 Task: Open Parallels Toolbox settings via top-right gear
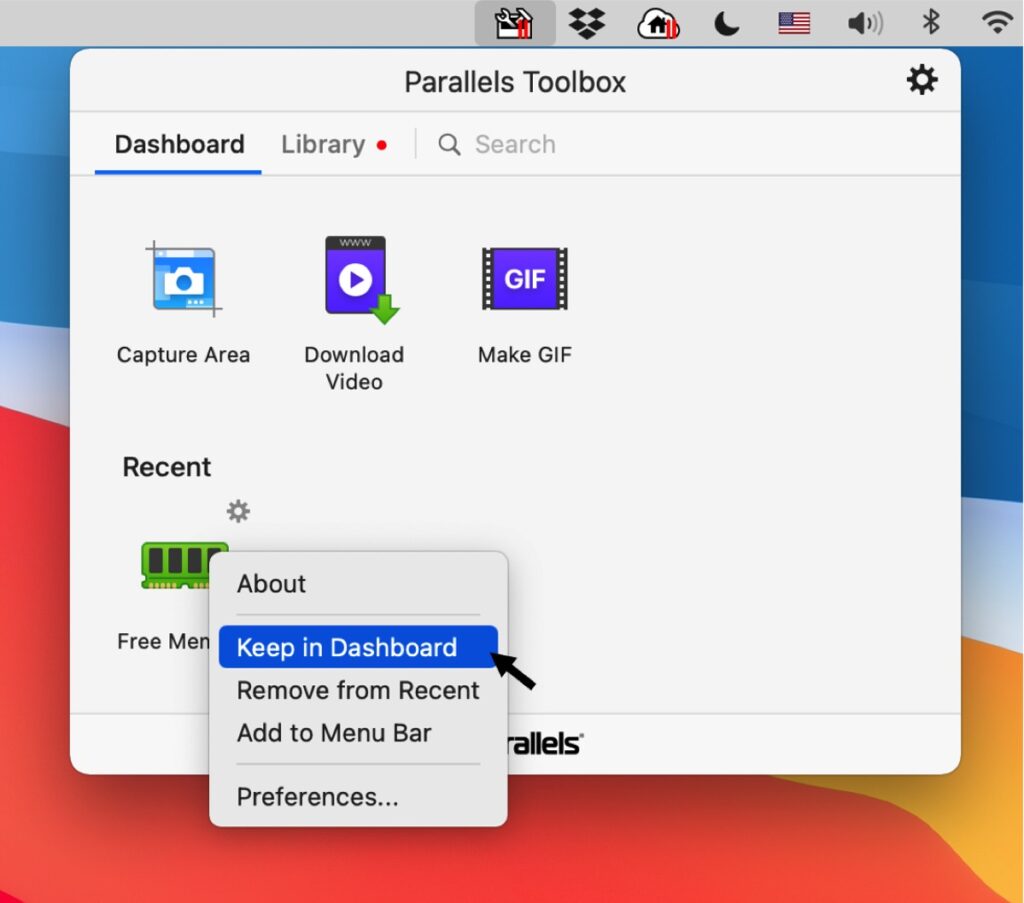[x=921, y=80]
